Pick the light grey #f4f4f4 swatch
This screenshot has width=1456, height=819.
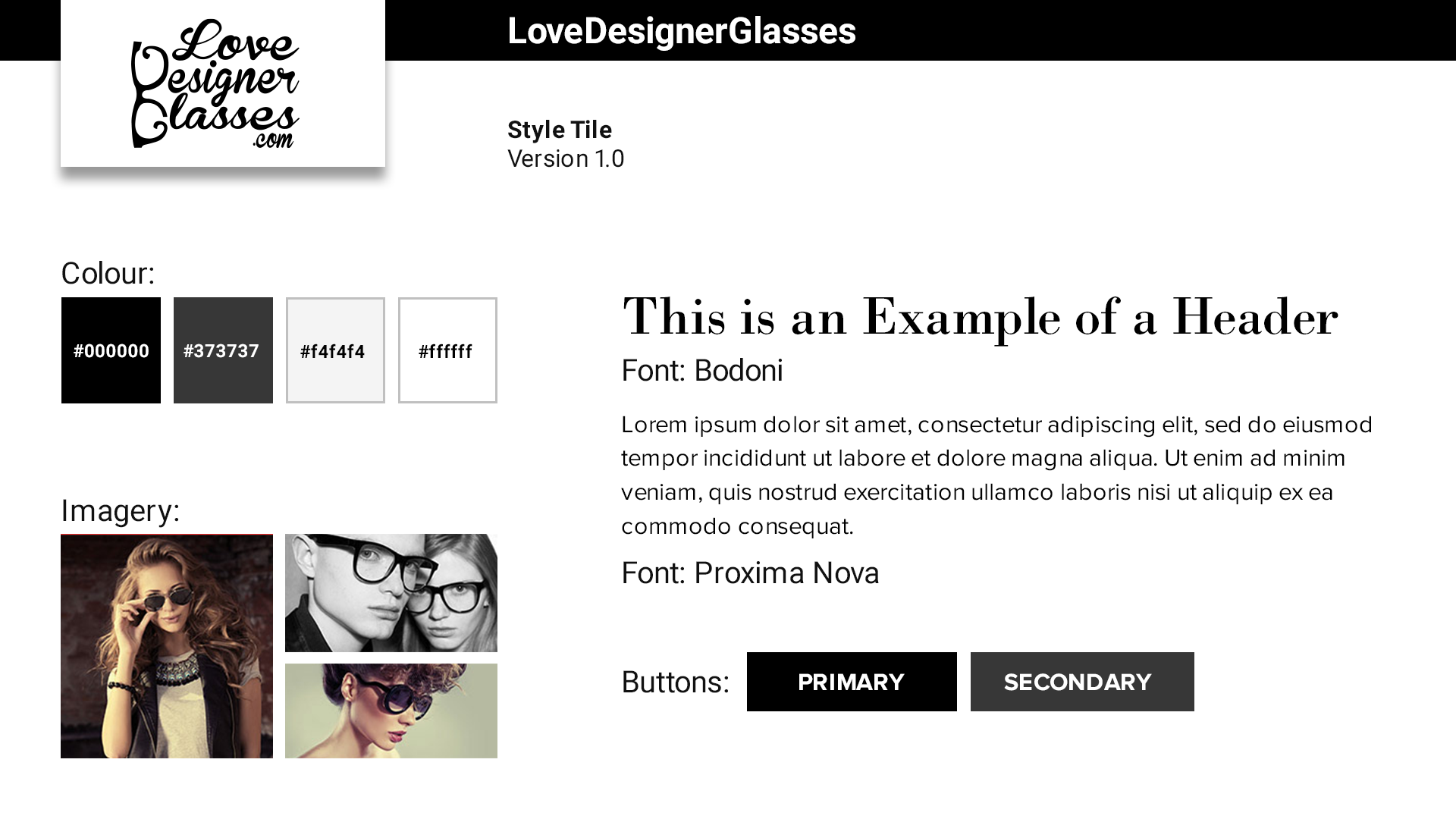(x=335, y=350)
